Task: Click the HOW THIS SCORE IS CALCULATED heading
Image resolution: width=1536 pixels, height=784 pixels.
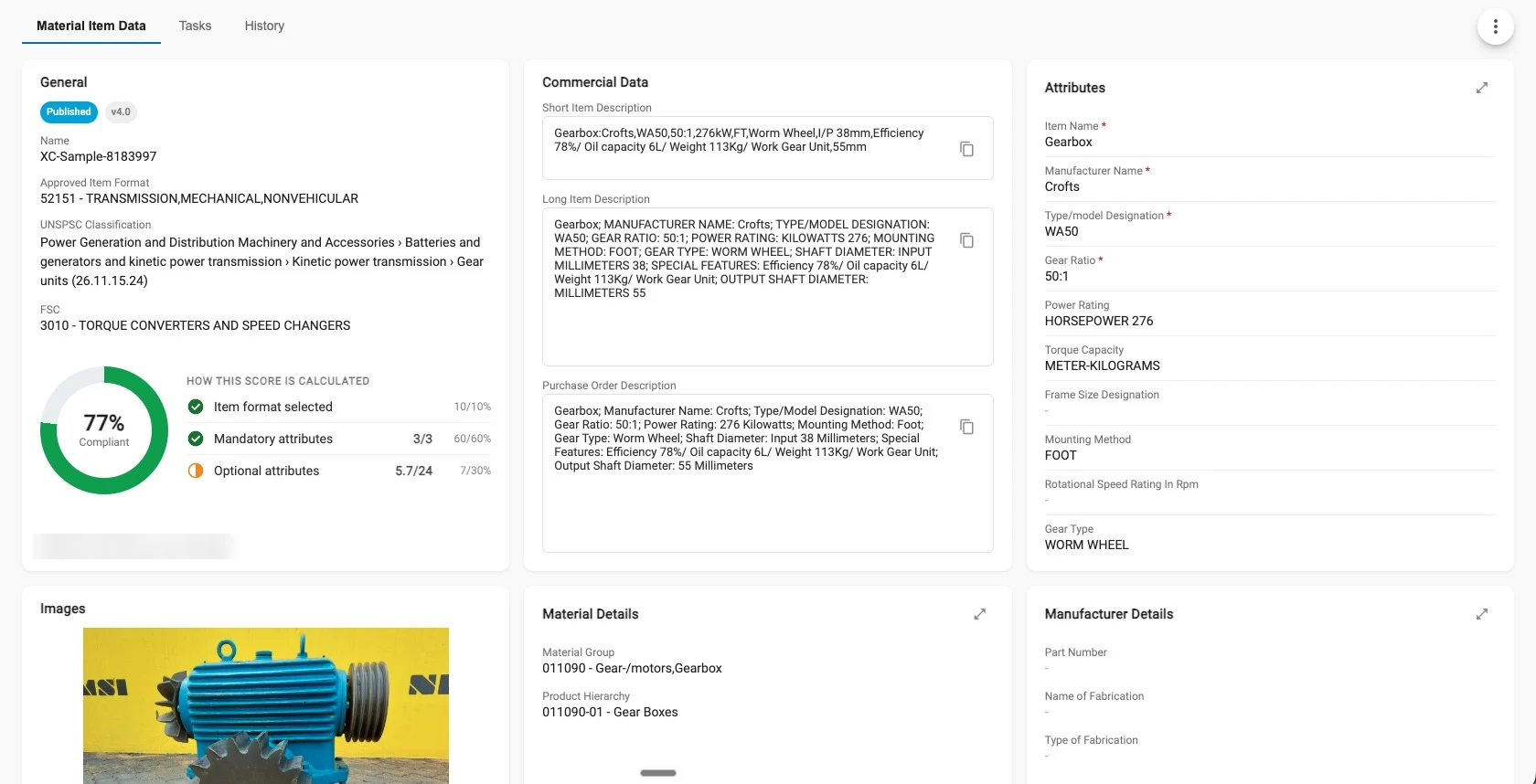Action: tap(278, 381)
